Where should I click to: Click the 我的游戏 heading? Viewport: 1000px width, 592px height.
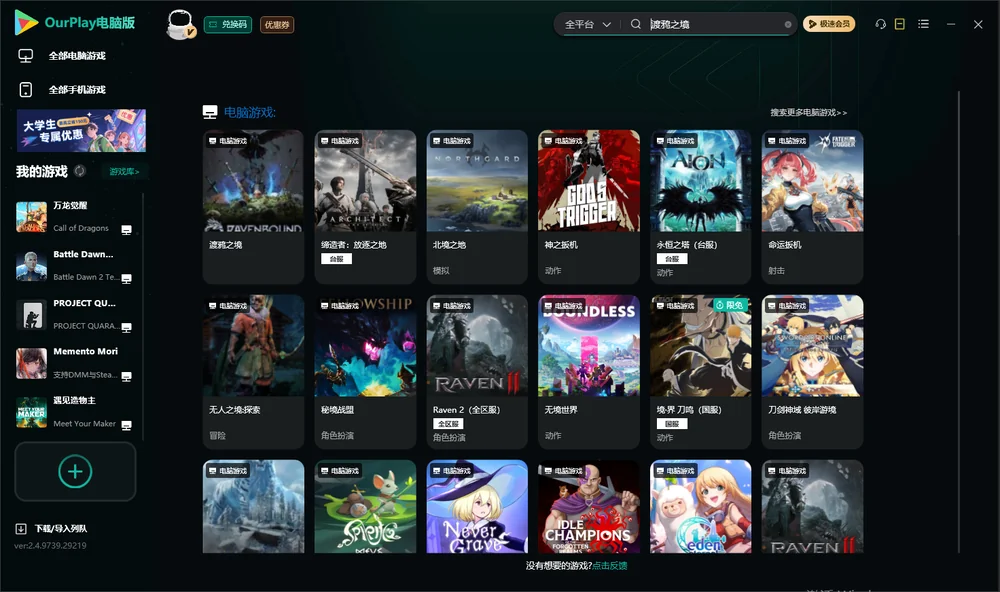tap(41, 171)
